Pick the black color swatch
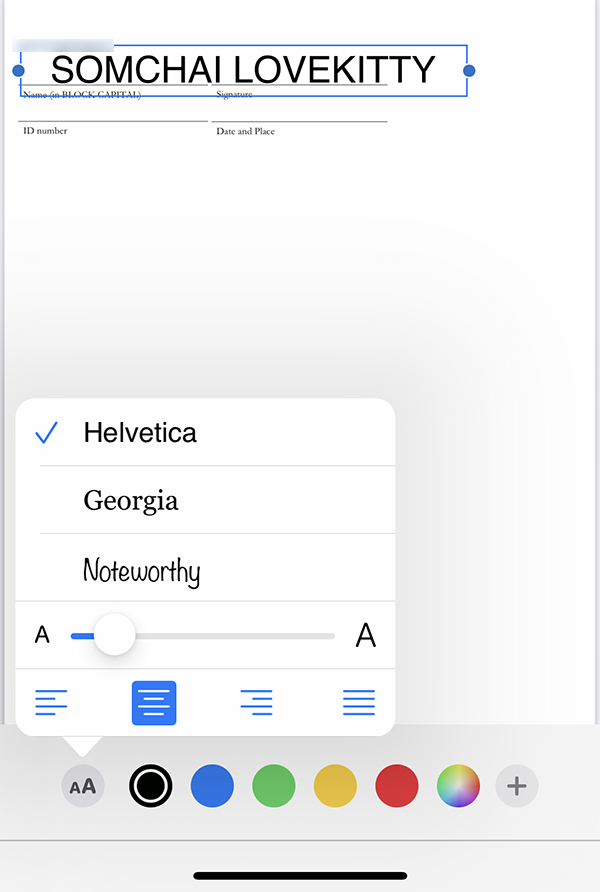600x892 pixels. pos(151,786)
